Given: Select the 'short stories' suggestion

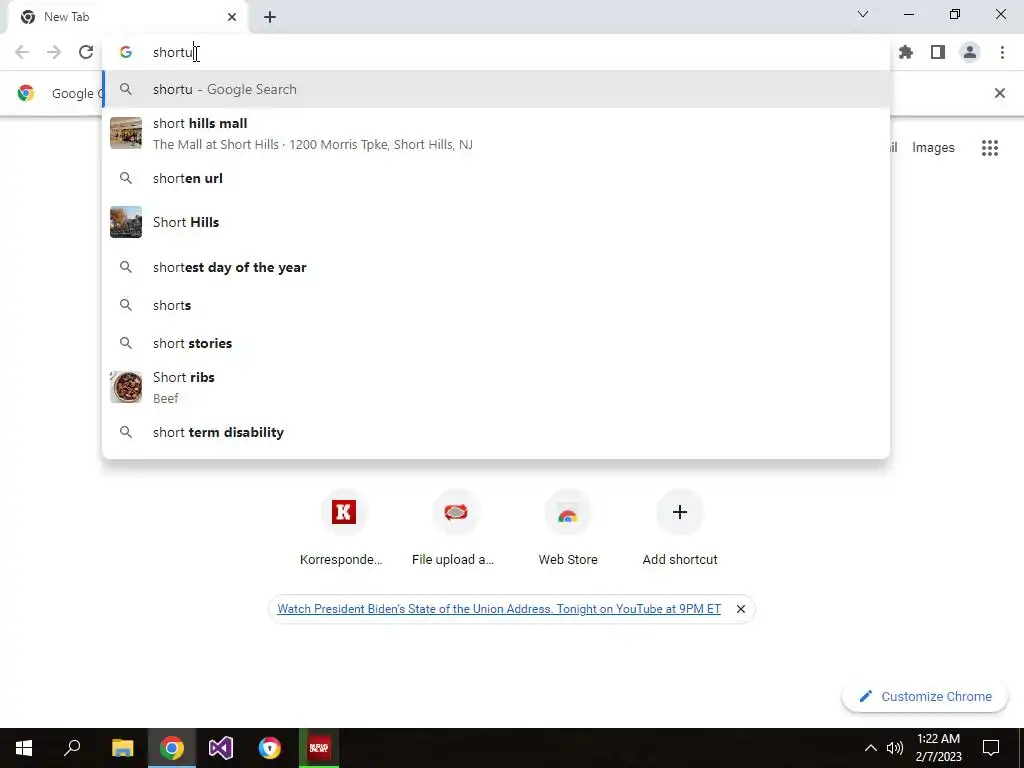Looking at the screenshot, I should point(496,343).
